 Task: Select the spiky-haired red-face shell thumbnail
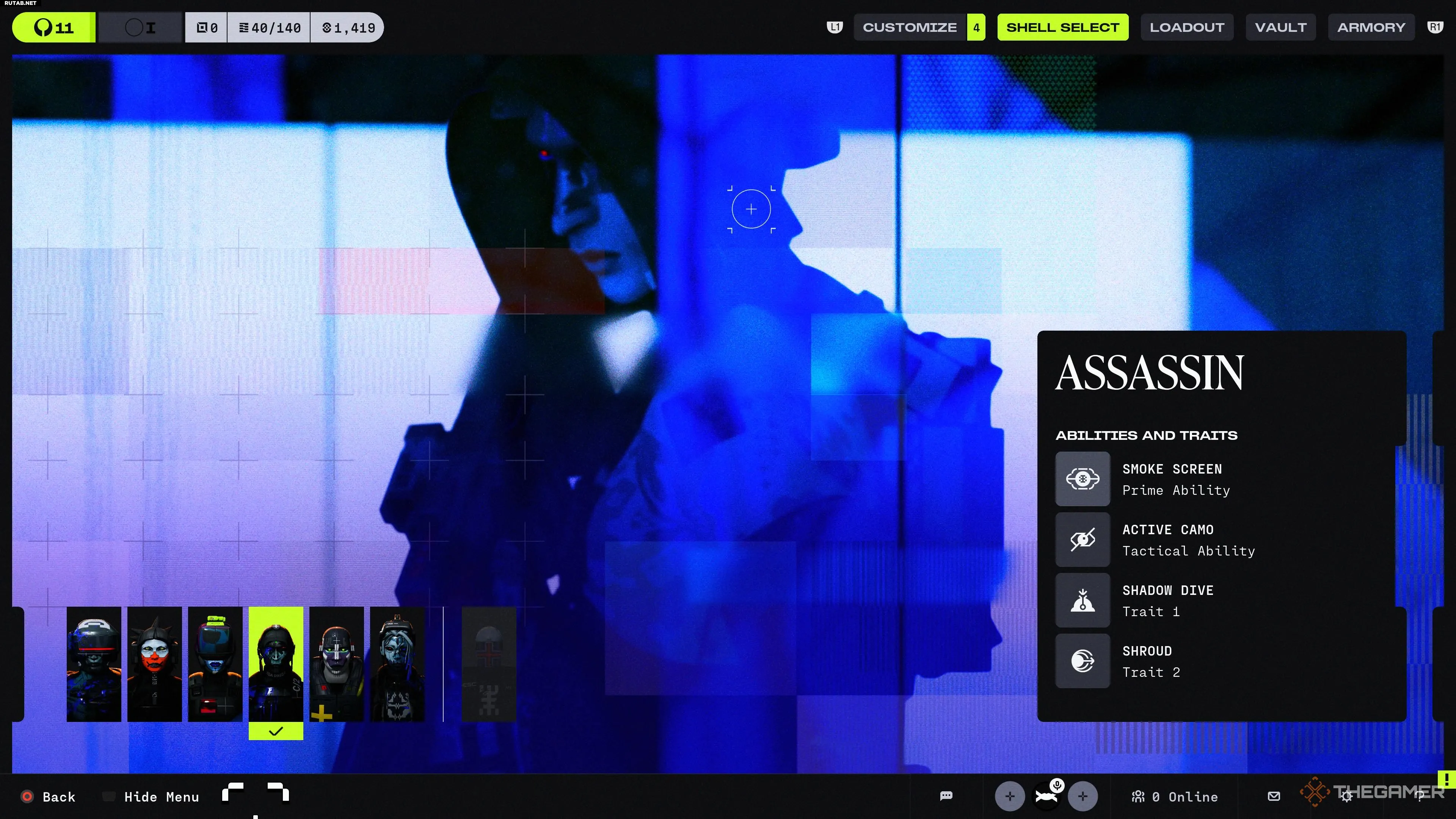tap(154, 664)
